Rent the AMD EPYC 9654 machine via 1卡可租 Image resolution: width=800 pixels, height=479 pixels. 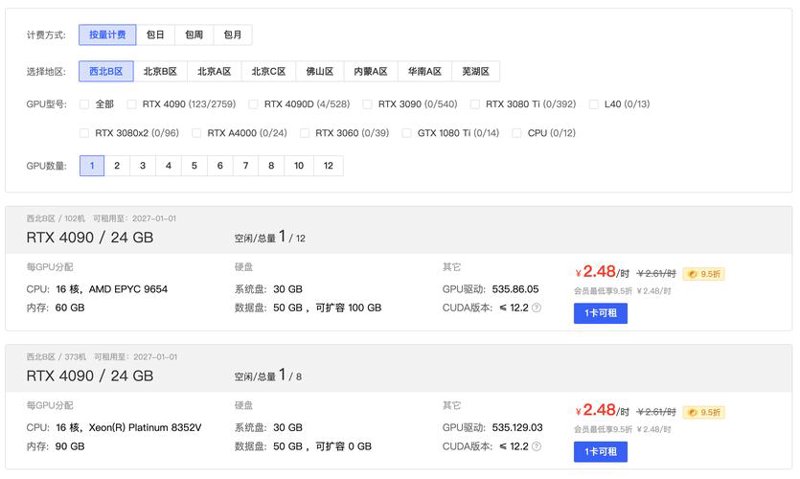(601, 313)
